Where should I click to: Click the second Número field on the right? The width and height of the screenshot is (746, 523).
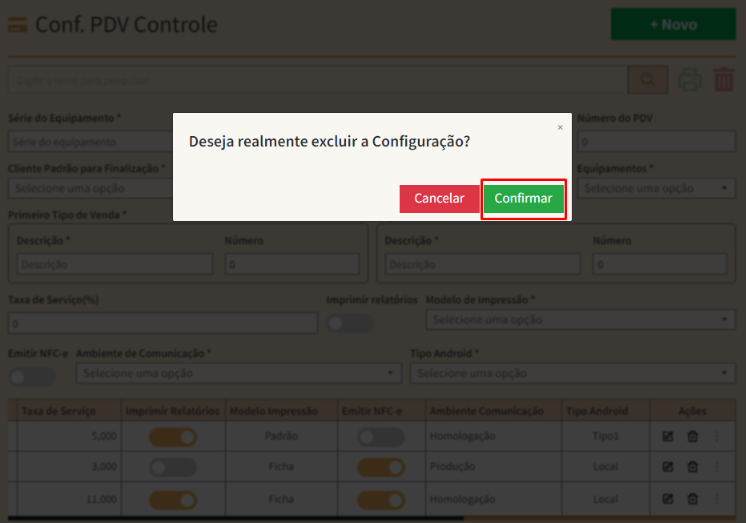coord(660,264)
